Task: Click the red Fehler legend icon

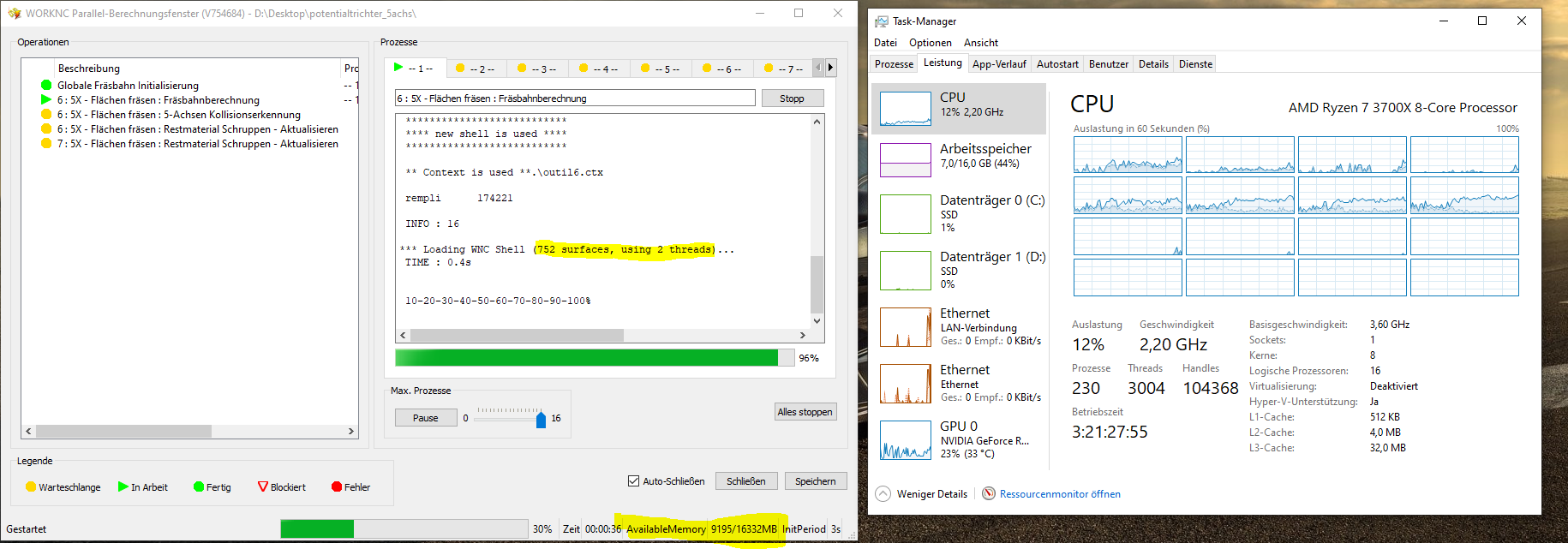Action: coord(337,486)
